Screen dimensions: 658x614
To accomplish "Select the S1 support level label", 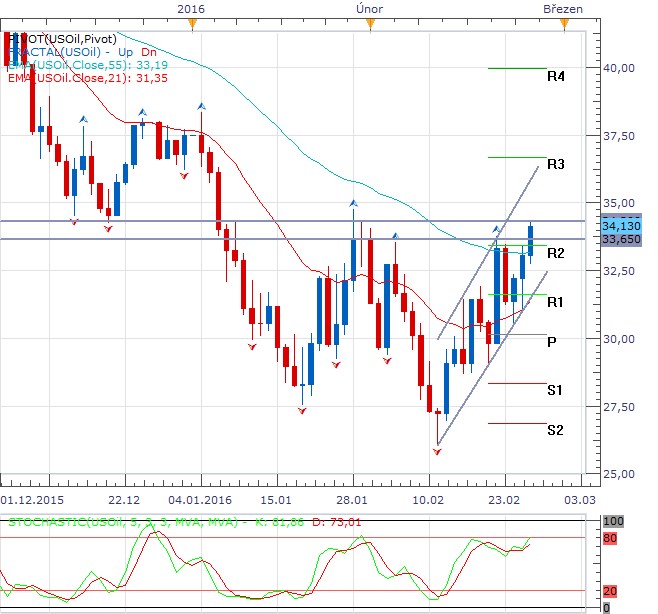I will click(555, 390).
